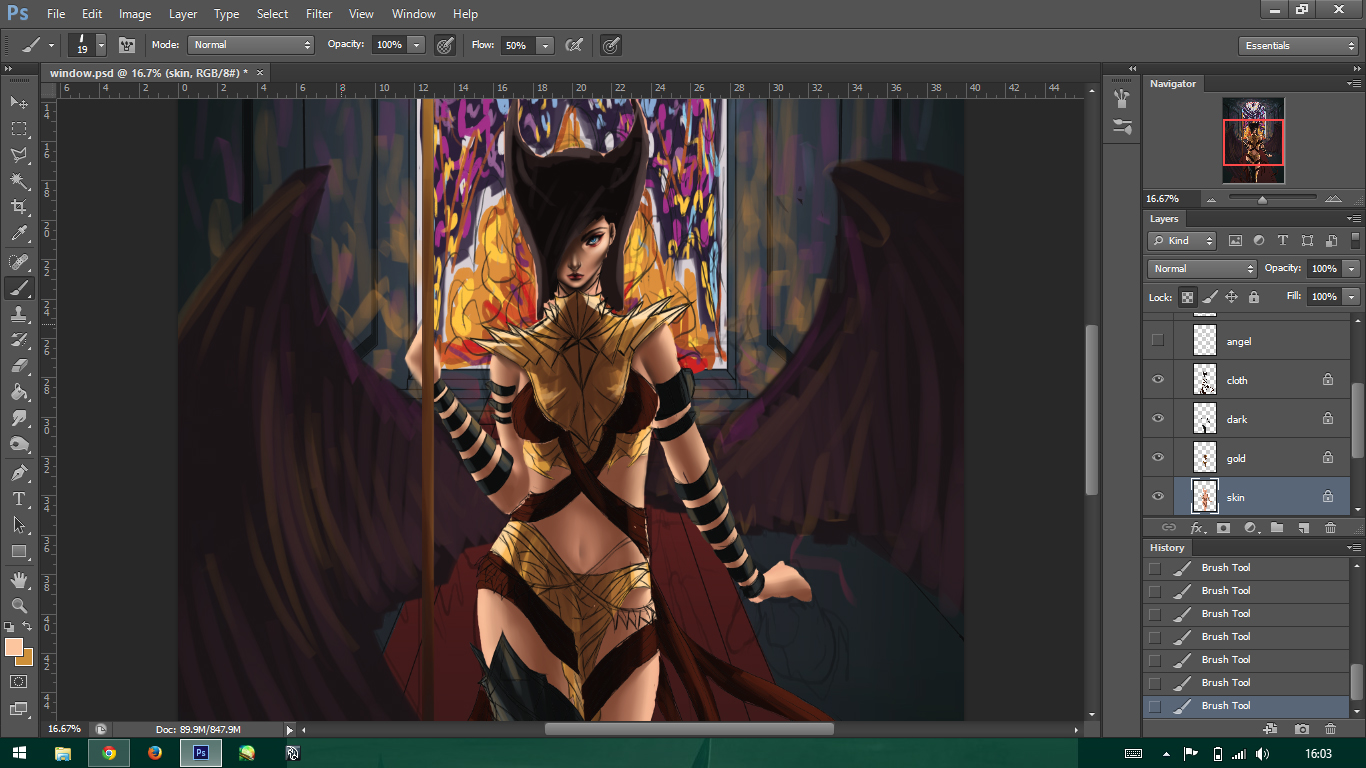Open the File menu
Viewport: 1366px width, 768px height.
[56, 14]
